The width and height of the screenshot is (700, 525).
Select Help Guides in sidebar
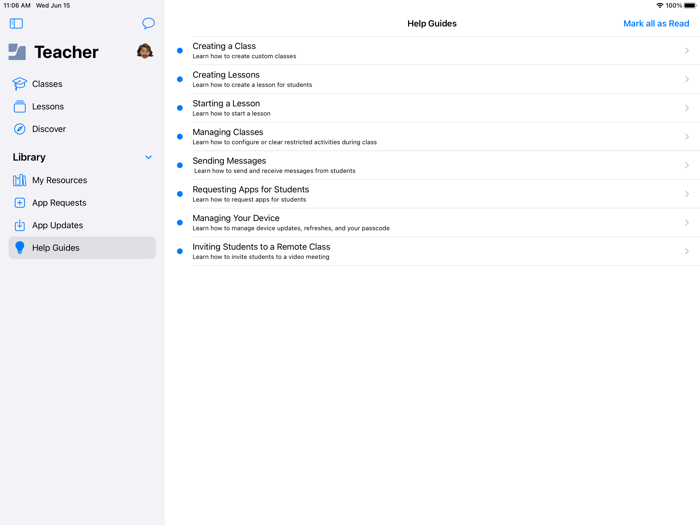click(x=82, y=247)
